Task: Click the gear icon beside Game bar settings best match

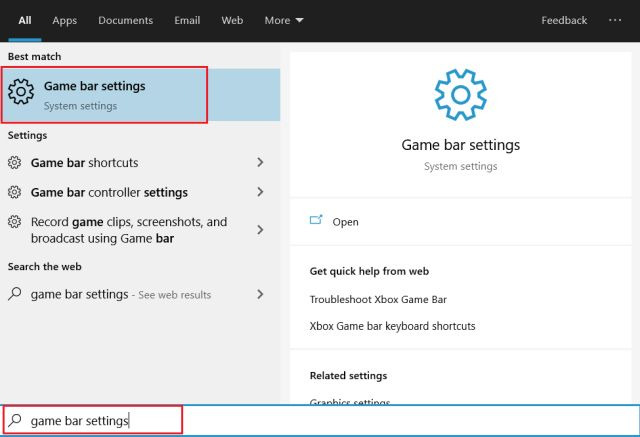Action: click(x=21, y=92)
